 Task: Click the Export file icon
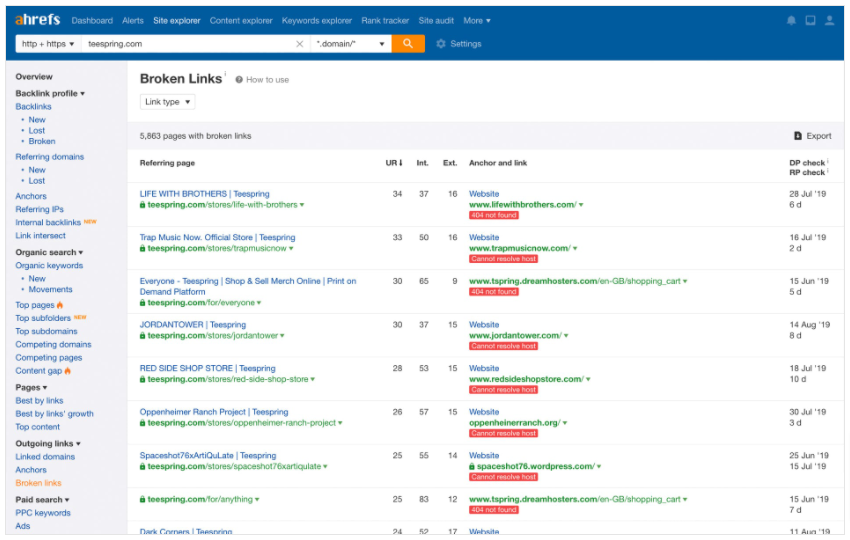click(x=797, y=136)
